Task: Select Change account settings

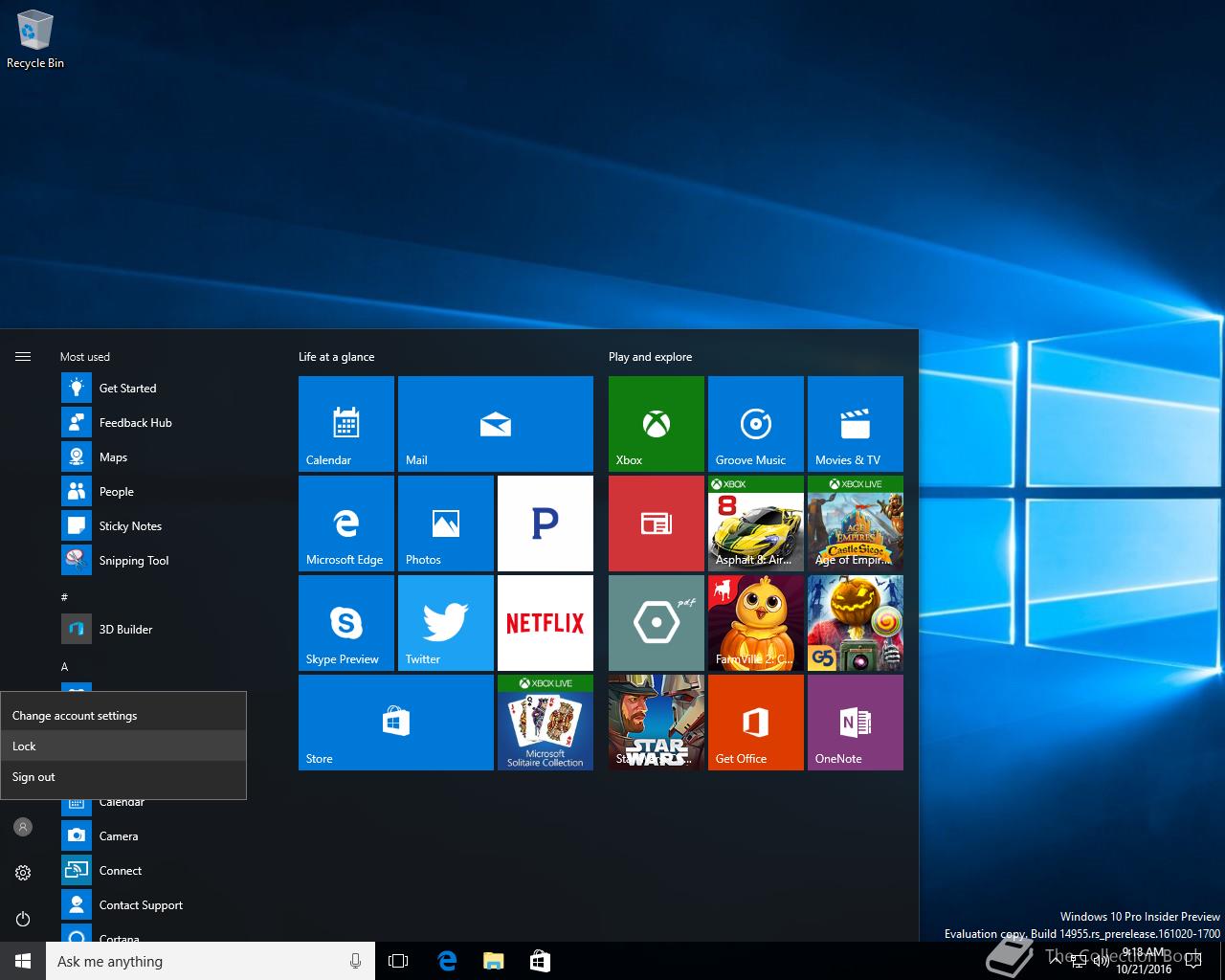Action: click(x=123, y=715)
